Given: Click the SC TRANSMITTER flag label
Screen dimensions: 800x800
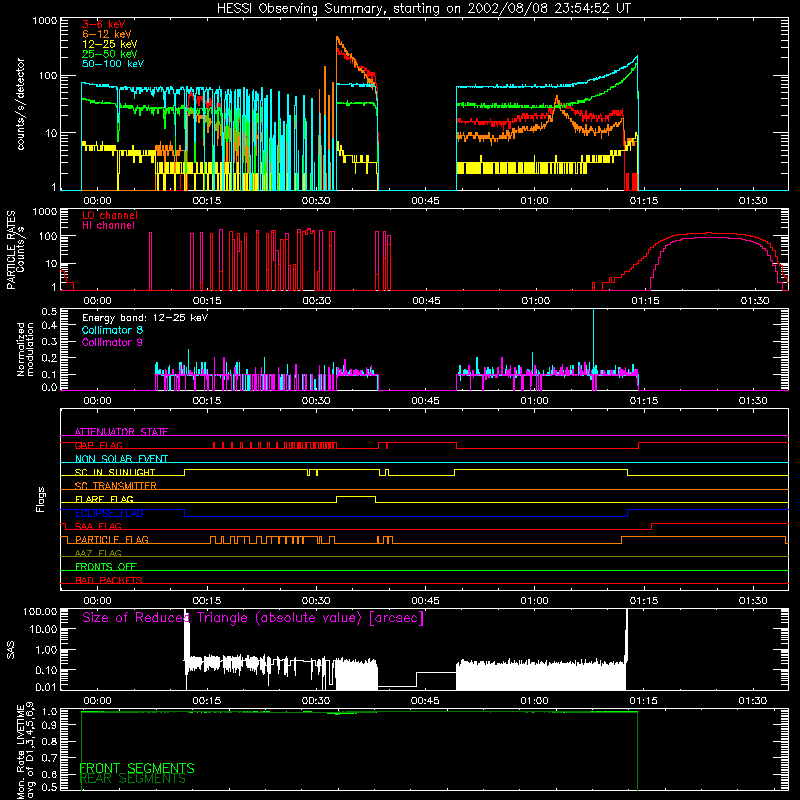Looking at the screenshot, I should click(116, 486).
